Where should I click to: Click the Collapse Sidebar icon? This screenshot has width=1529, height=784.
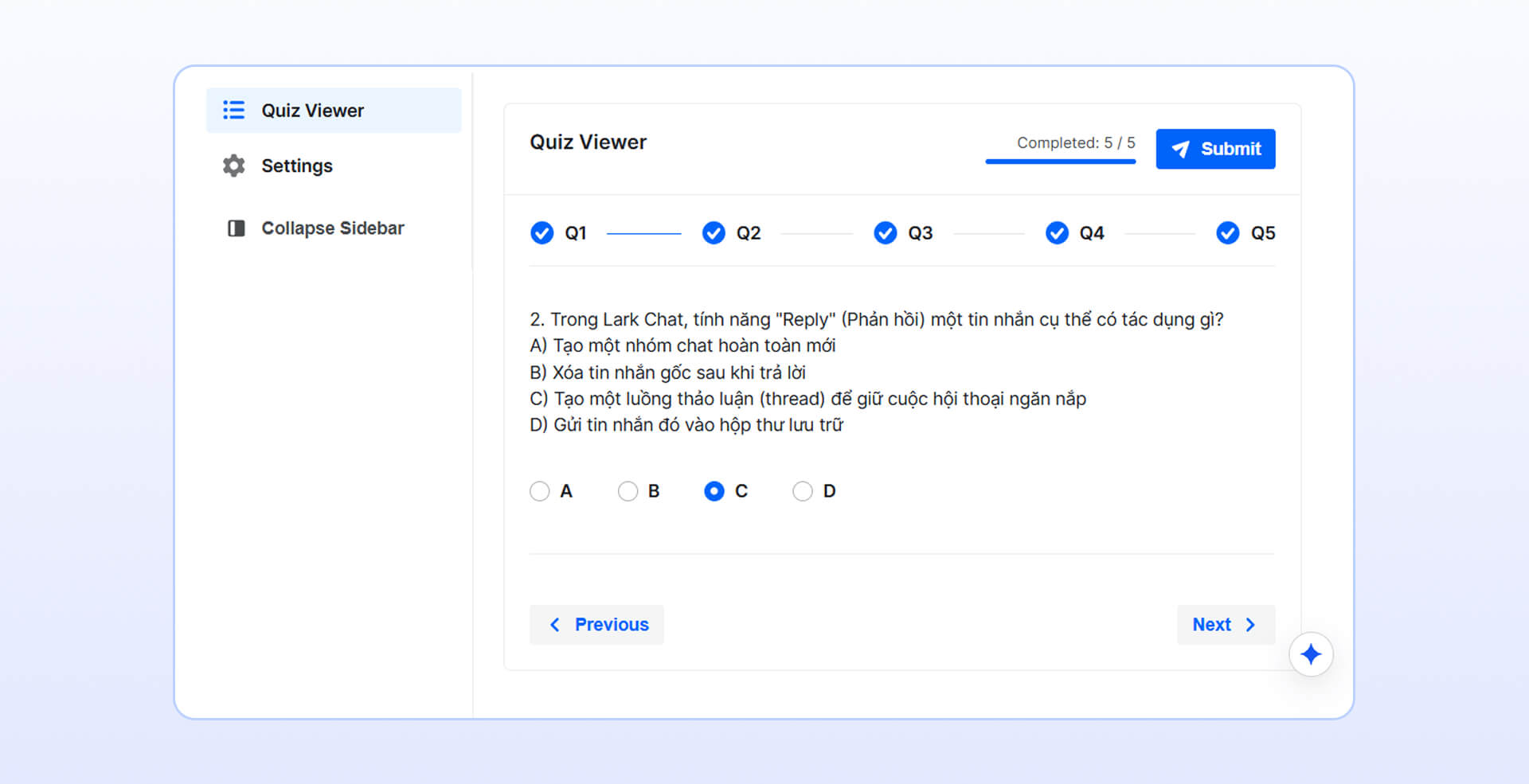click(233, 228)
